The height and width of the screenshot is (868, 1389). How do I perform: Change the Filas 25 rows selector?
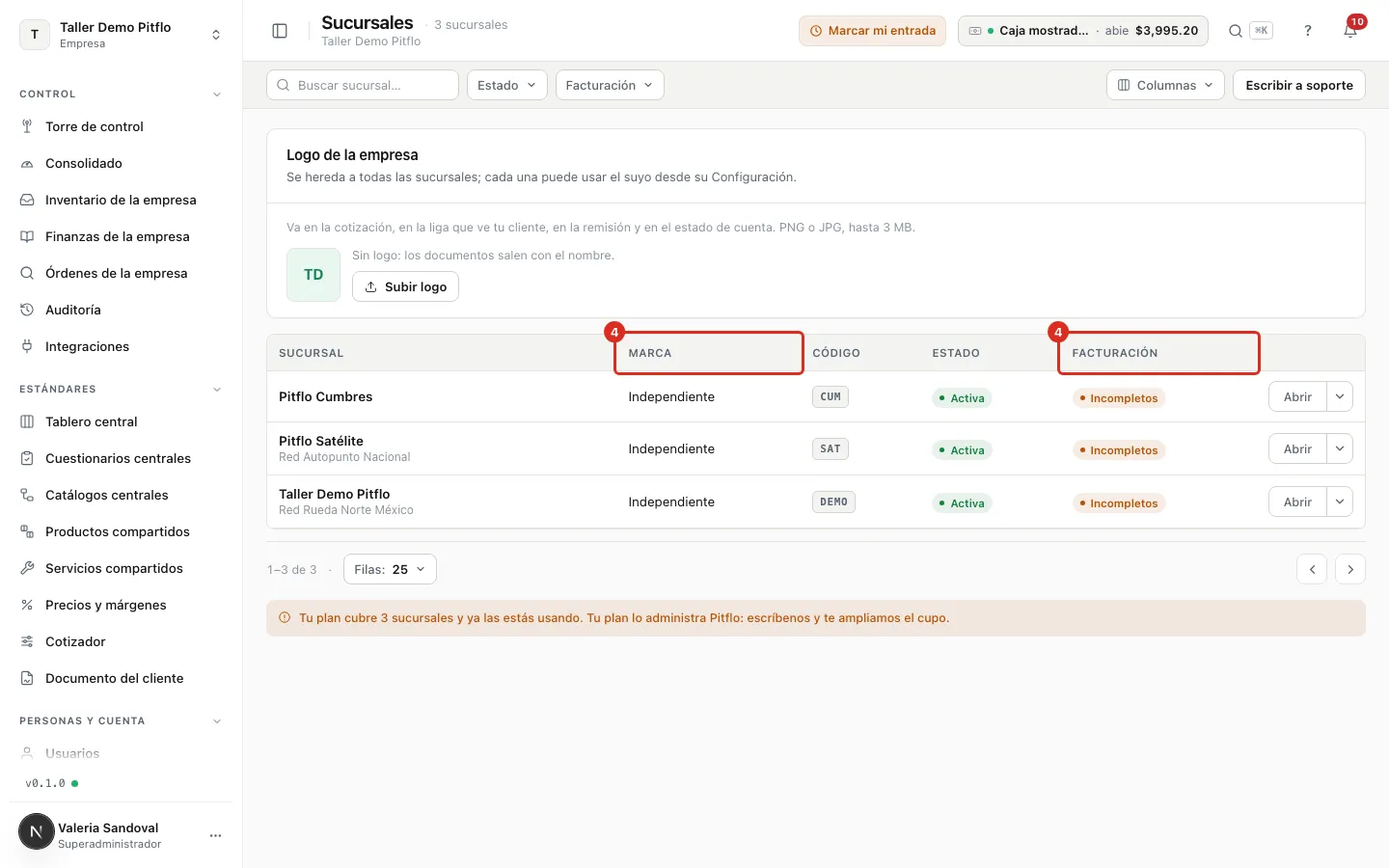[x=390, y=569]
